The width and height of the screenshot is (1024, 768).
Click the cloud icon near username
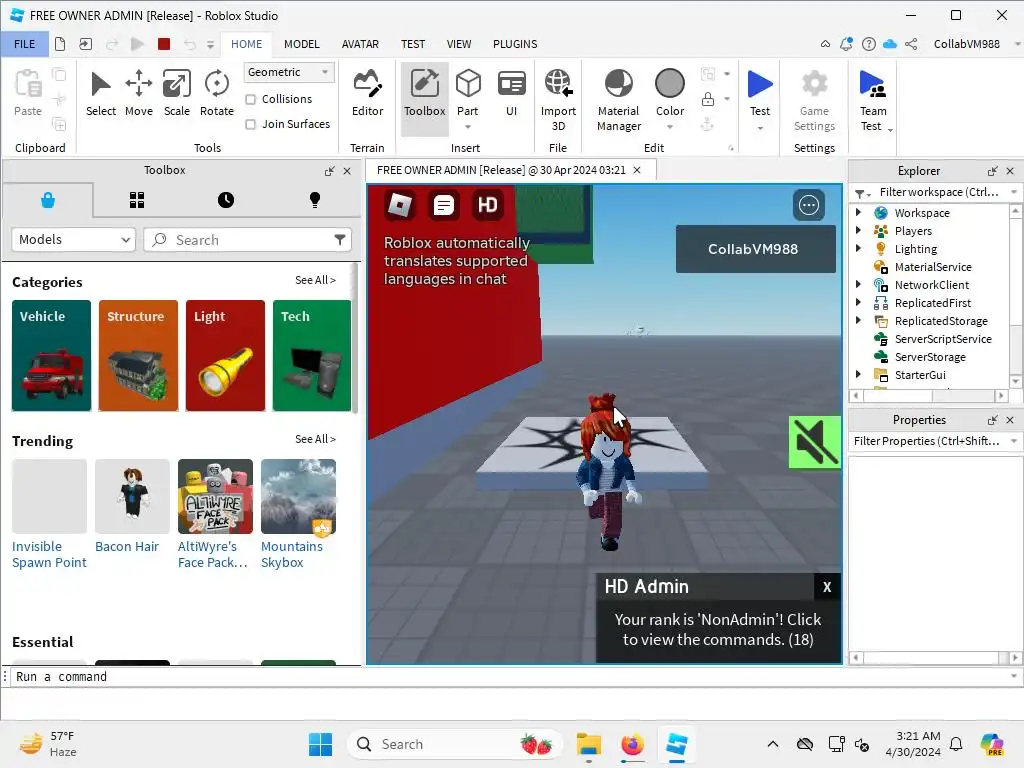click(889, 44)
